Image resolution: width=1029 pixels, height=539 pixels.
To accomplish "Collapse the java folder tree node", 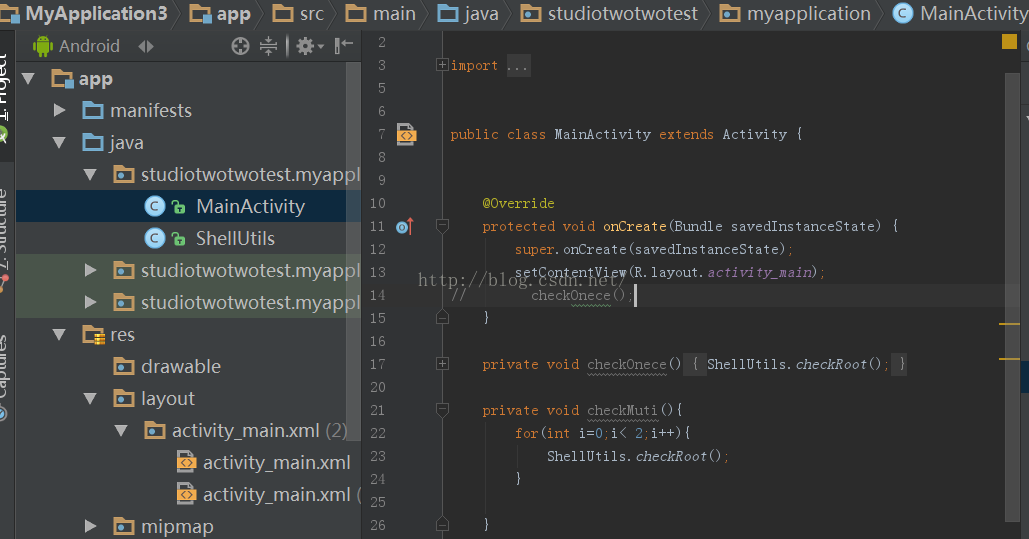I will pos(60,142).
